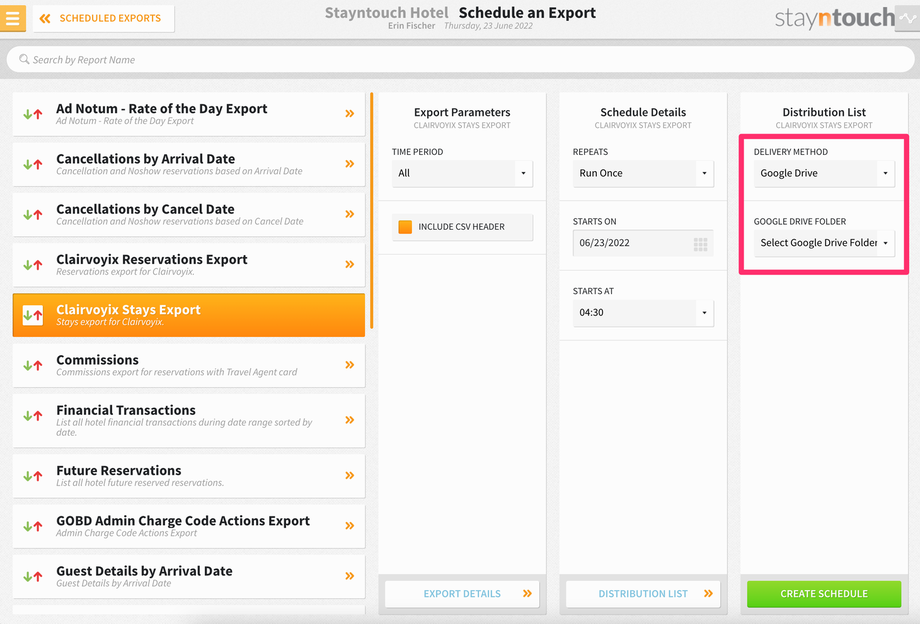Click export arrows icon for Clairvoyix Reservations Export
Image resolution: width=920 pixels, height=624 pixels.
[33, 265]
